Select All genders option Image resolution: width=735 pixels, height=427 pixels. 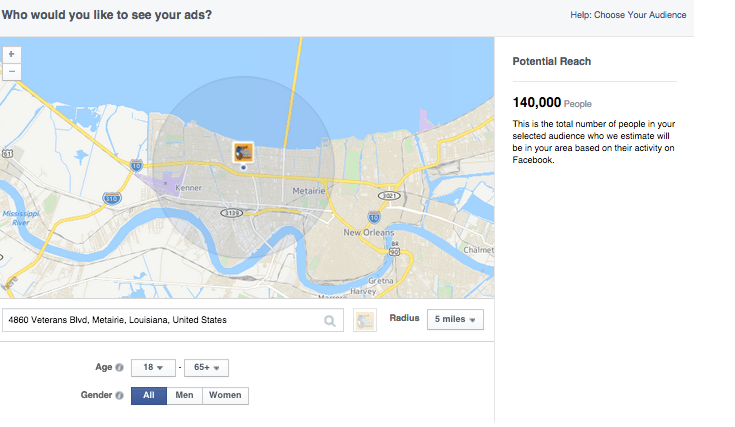point(148,395)
